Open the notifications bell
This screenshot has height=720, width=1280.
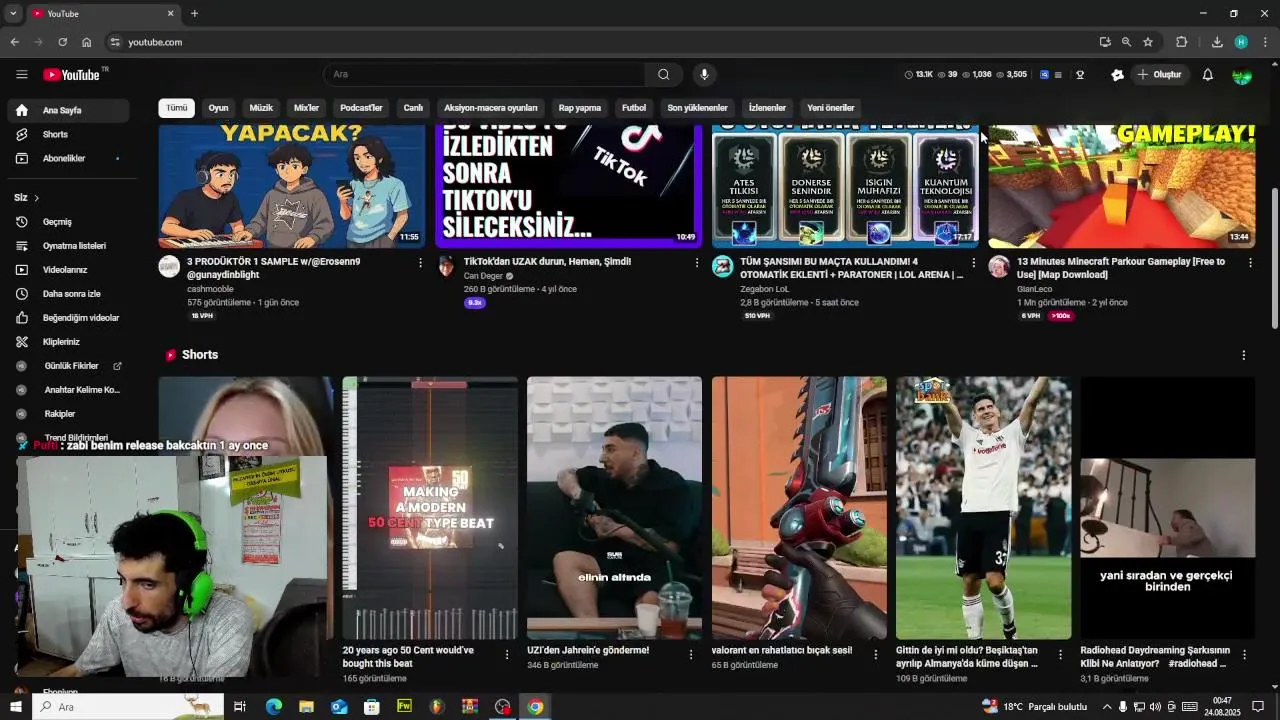[x=1207, y=74]
